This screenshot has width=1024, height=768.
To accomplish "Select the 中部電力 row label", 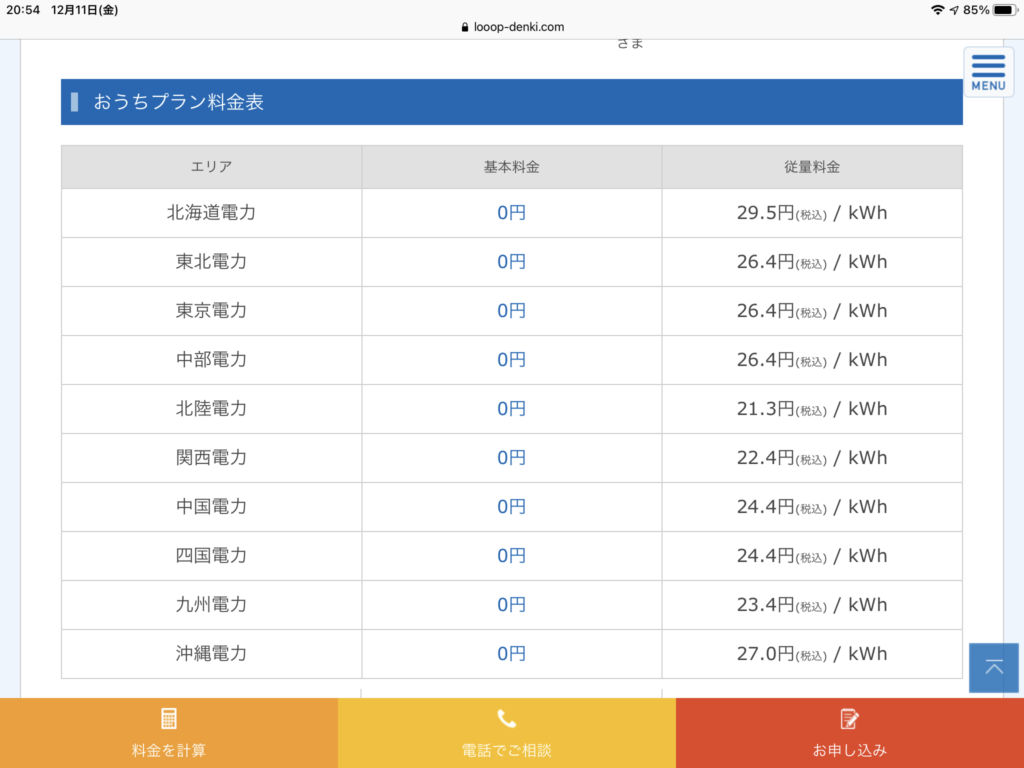I will (211, 360).
